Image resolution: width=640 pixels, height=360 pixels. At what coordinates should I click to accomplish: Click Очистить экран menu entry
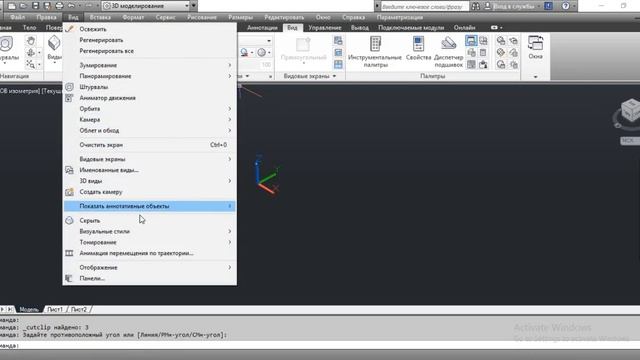[150, 145]
